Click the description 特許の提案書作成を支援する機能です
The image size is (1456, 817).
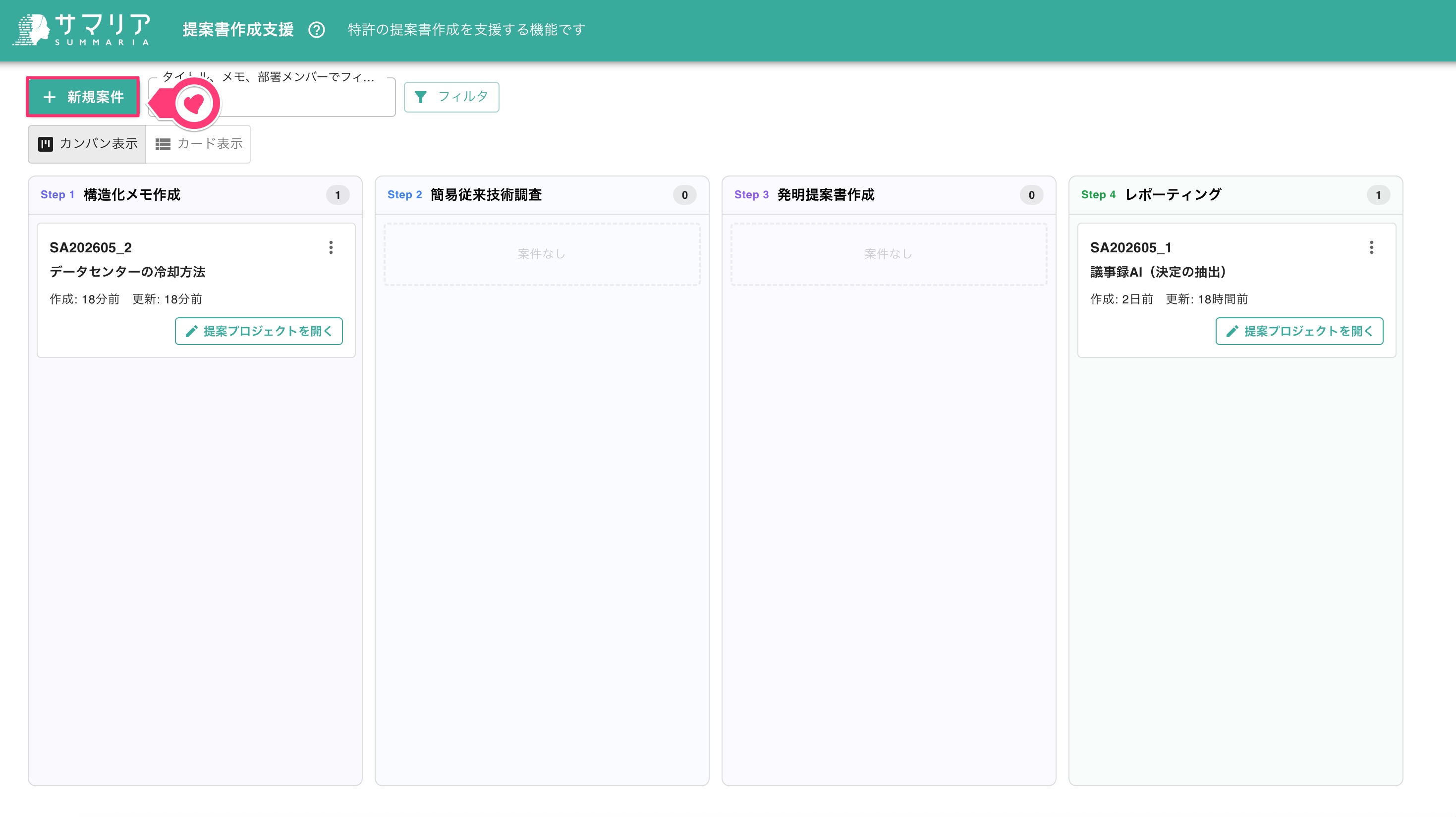tap(466, 29)
